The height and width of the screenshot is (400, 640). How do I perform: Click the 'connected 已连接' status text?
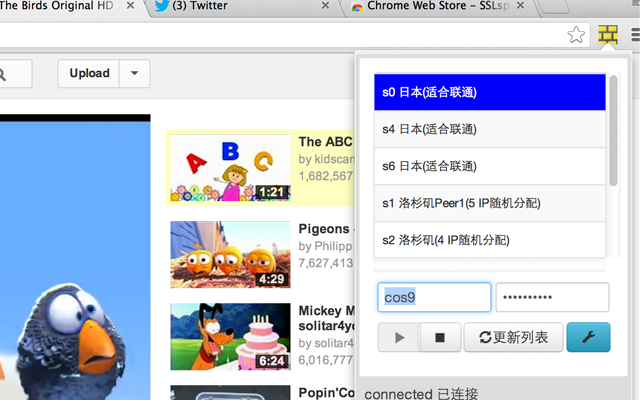(421, 394)
